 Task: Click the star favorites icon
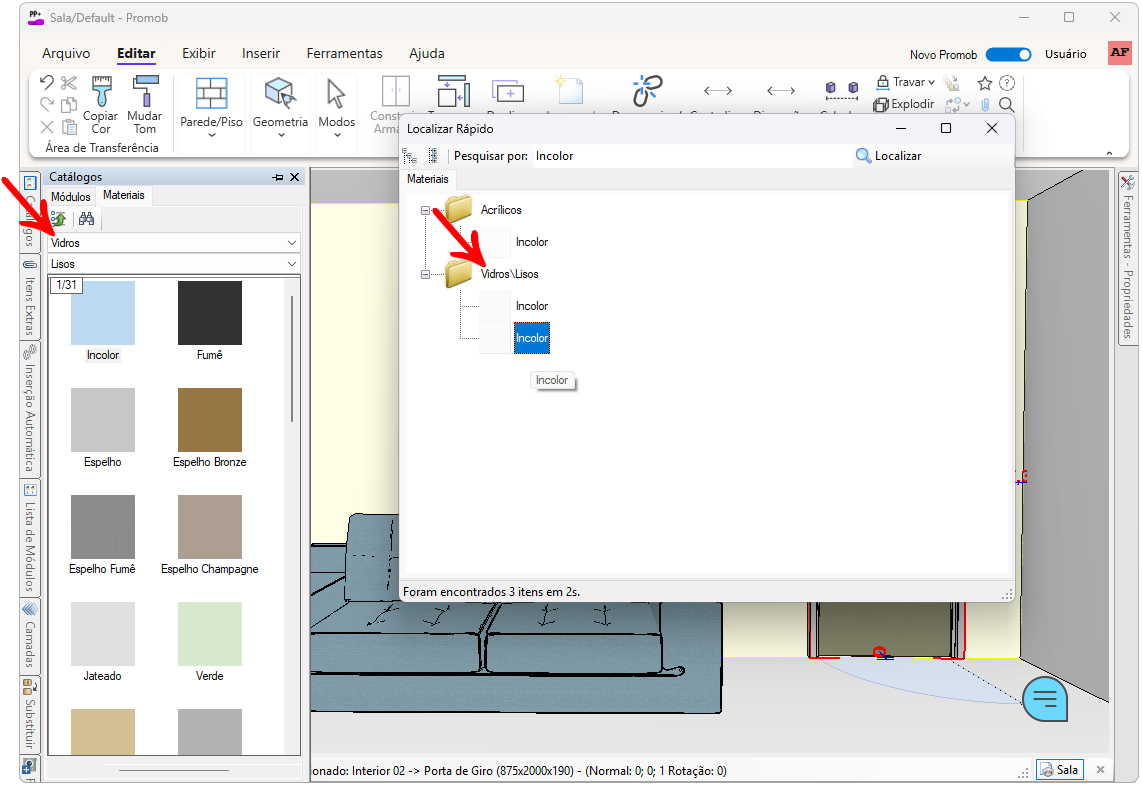[985, 83]
